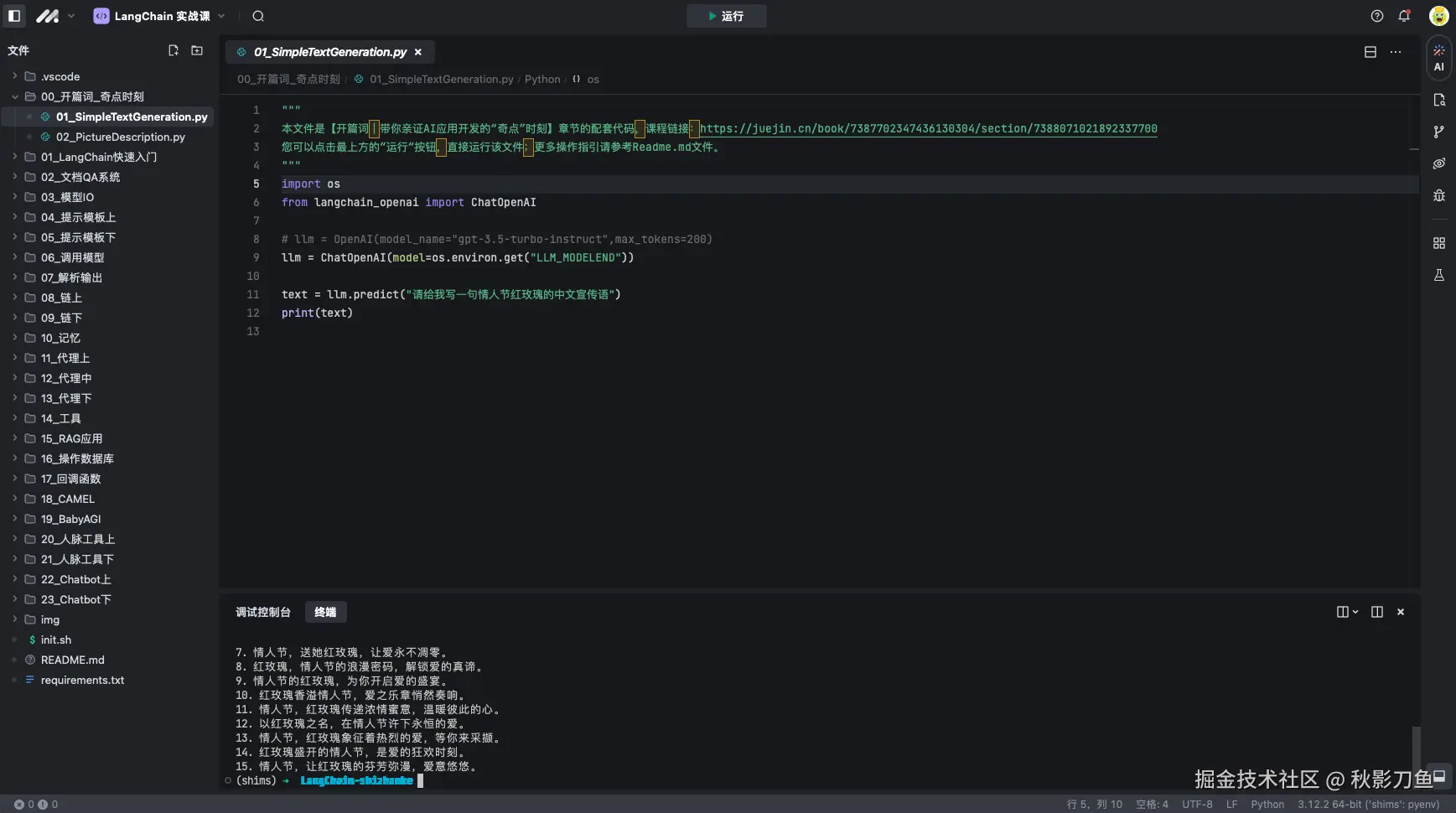The width and height of the screenshot is (1456, 813).
Task: Open the search magnifier icon
Action: click(x=258, y=16)
